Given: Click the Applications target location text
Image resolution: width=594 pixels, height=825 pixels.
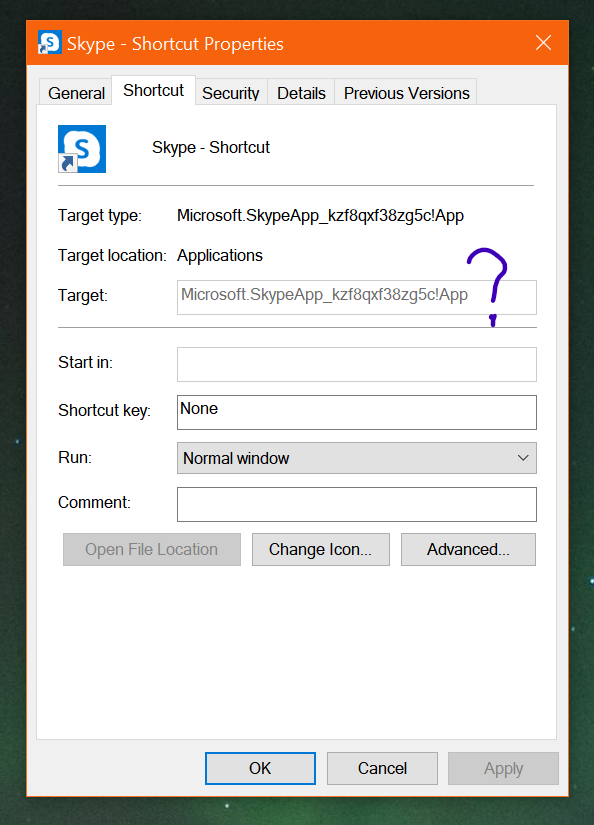Looking at the screenshot, I should (220, 256).
